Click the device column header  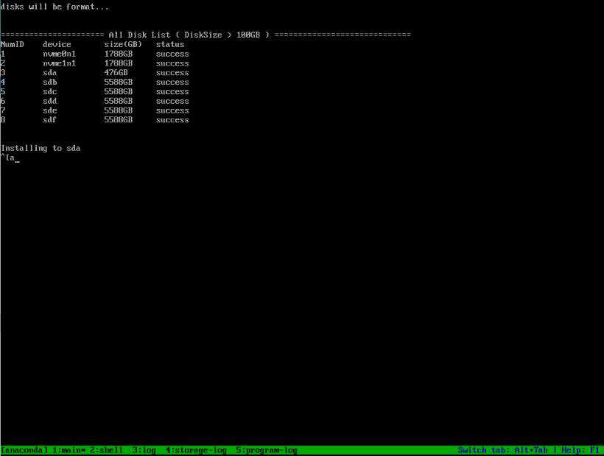(x=56, y=45)
